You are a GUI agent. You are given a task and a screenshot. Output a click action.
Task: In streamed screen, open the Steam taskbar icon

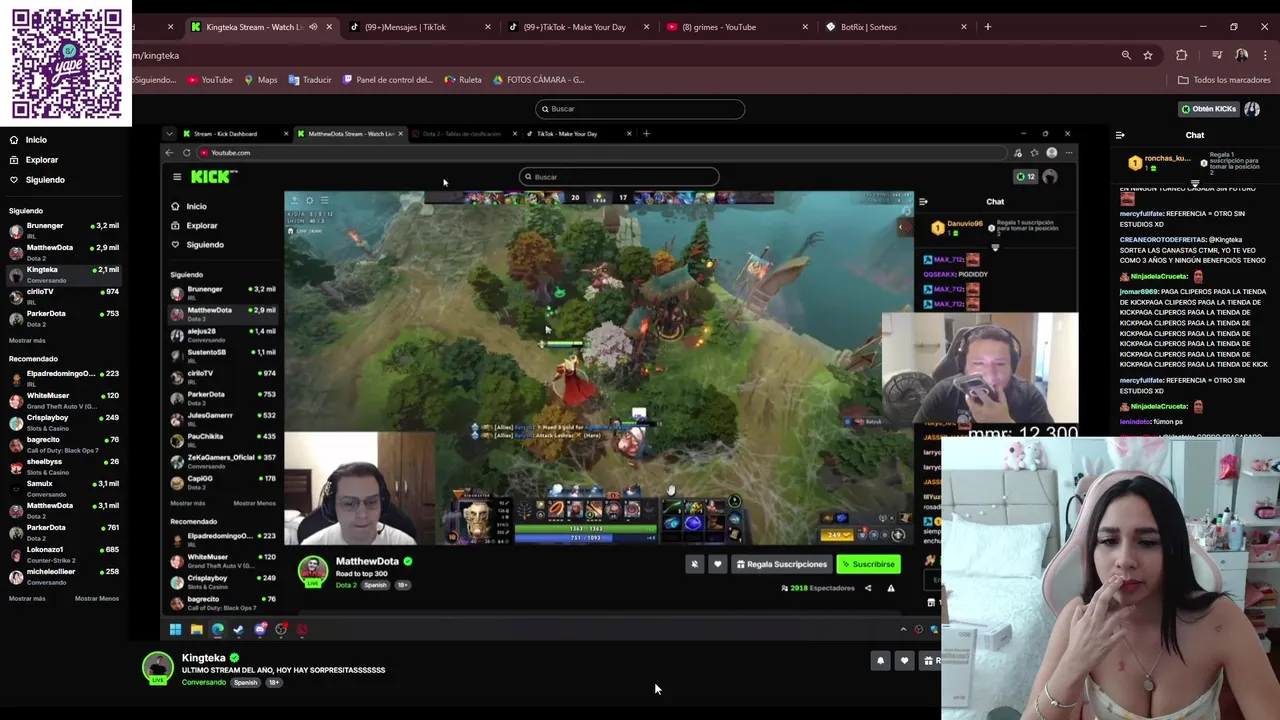coord(238,629)
